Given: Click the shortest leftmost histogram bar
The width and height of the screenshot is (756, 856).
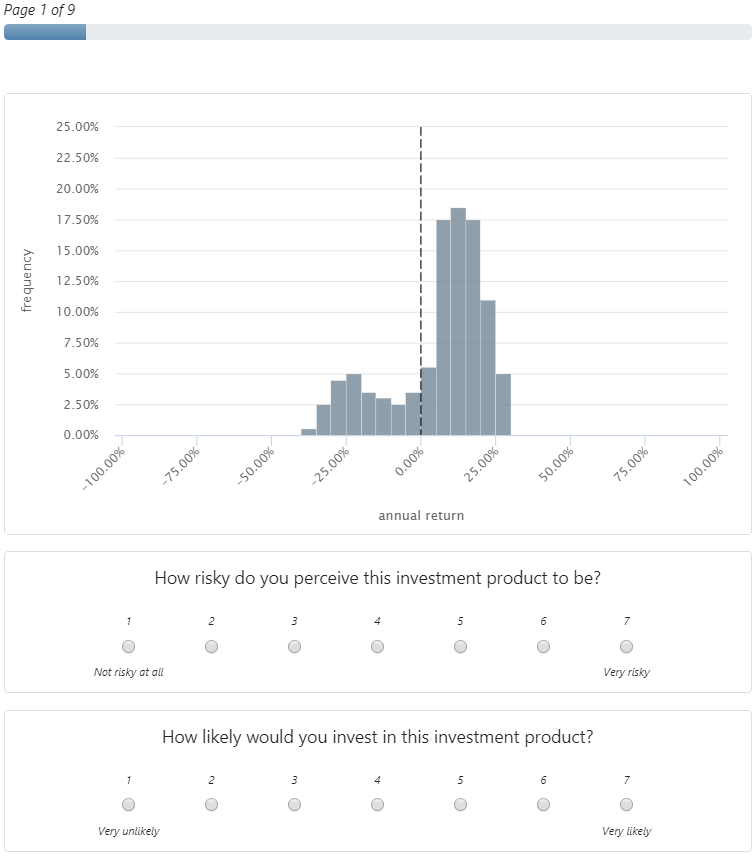Looking at the screenshot, I should 309,432.
